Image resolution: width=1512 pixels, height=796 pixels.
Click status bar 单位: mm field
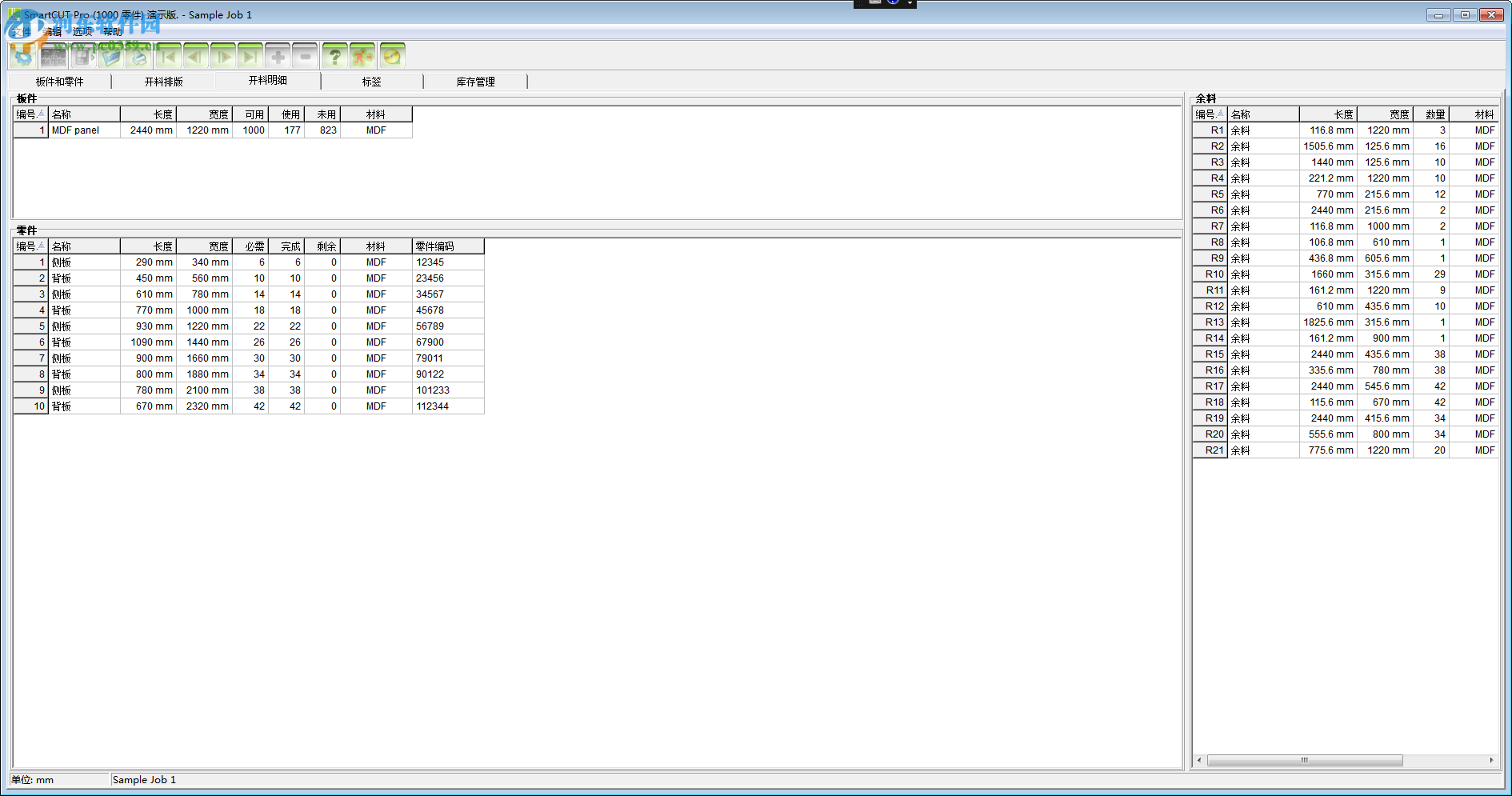59,780
